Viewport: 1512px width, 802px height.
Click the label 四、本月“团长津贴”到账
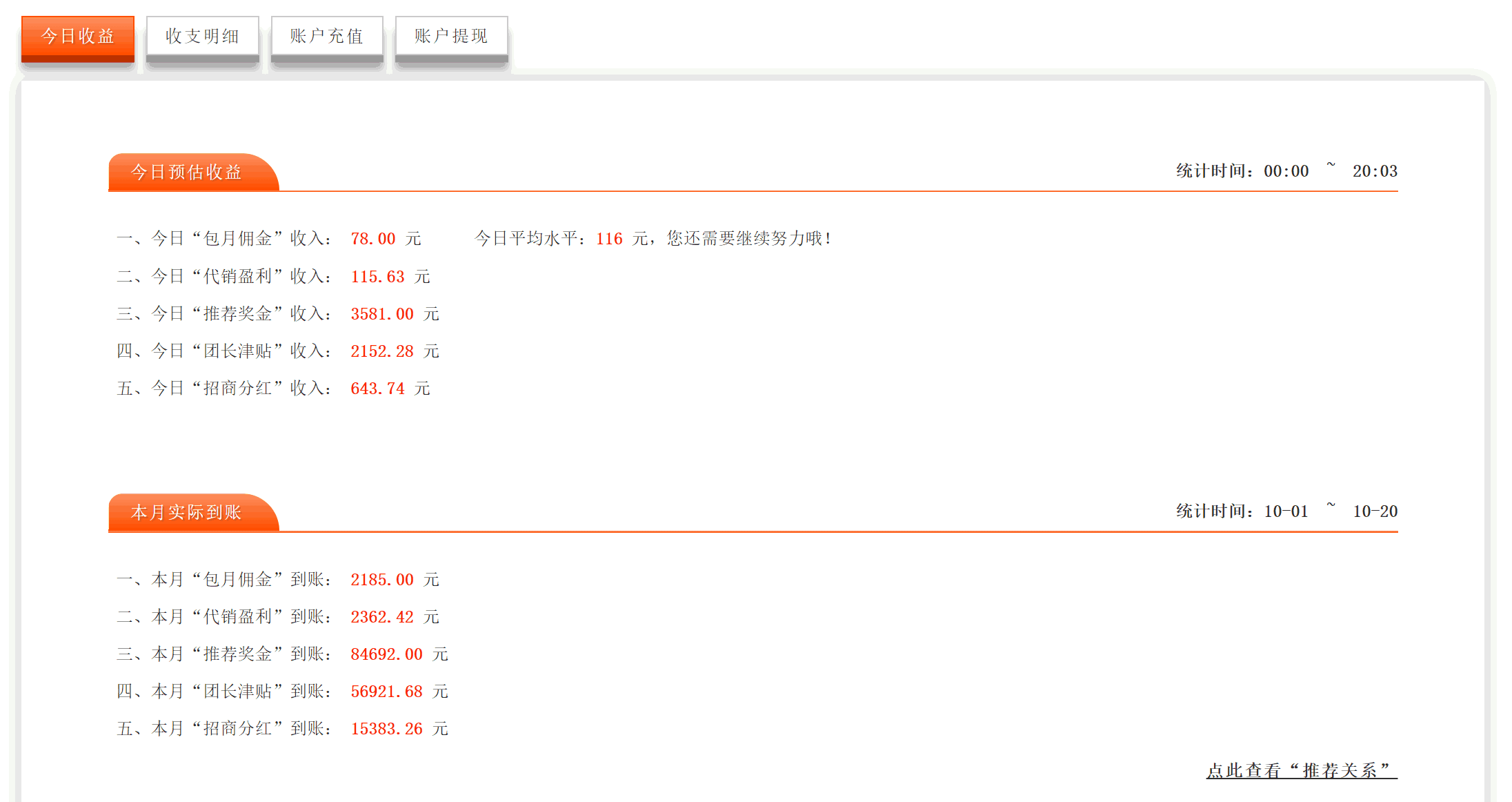[224, 692]
